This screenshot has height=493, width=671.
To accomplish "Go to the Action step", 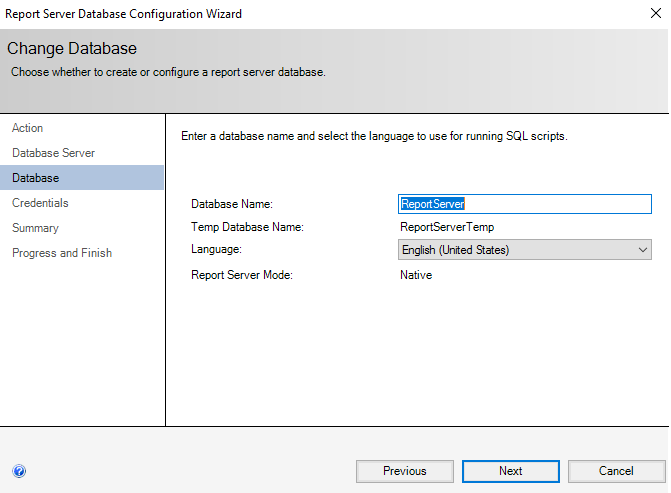I will [28, 128].
